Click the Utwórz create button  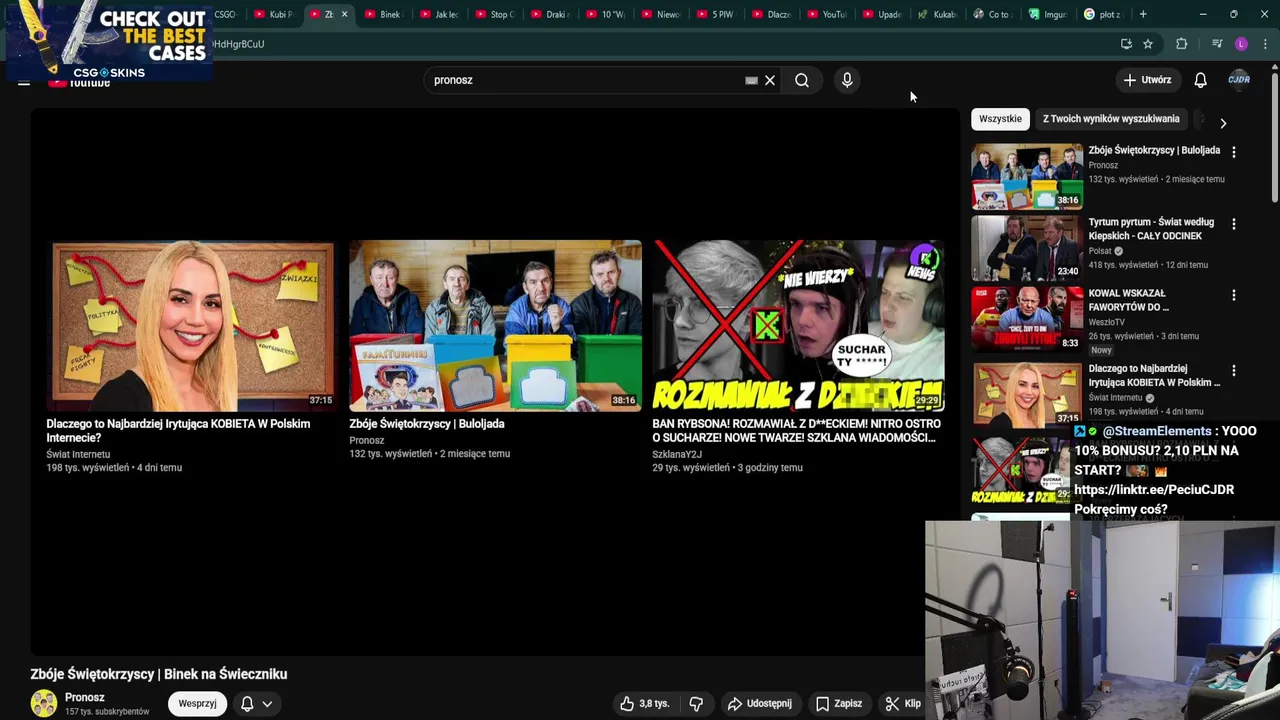(x=1147, y=80)
